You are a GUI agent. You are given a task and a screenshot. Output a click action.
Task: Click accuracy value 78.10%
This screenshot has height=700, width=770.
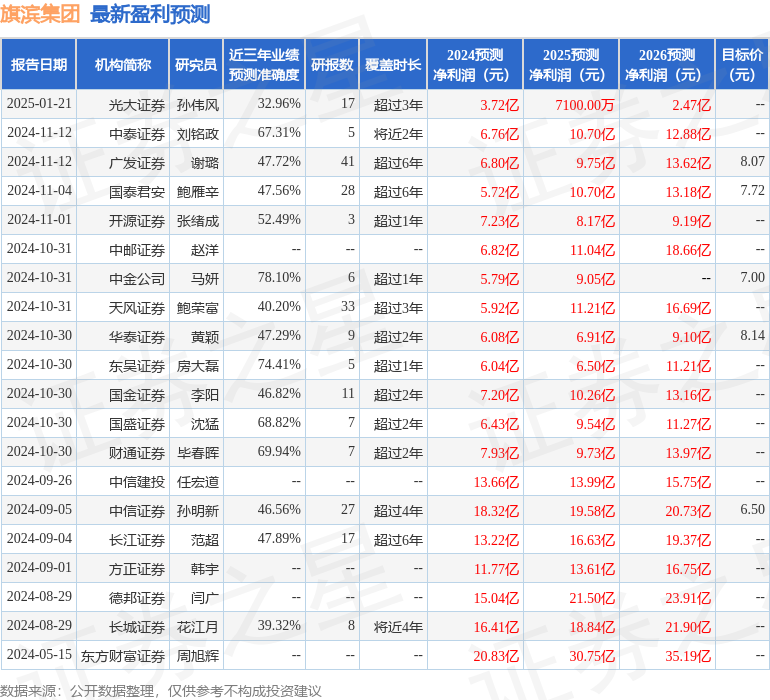279,277
